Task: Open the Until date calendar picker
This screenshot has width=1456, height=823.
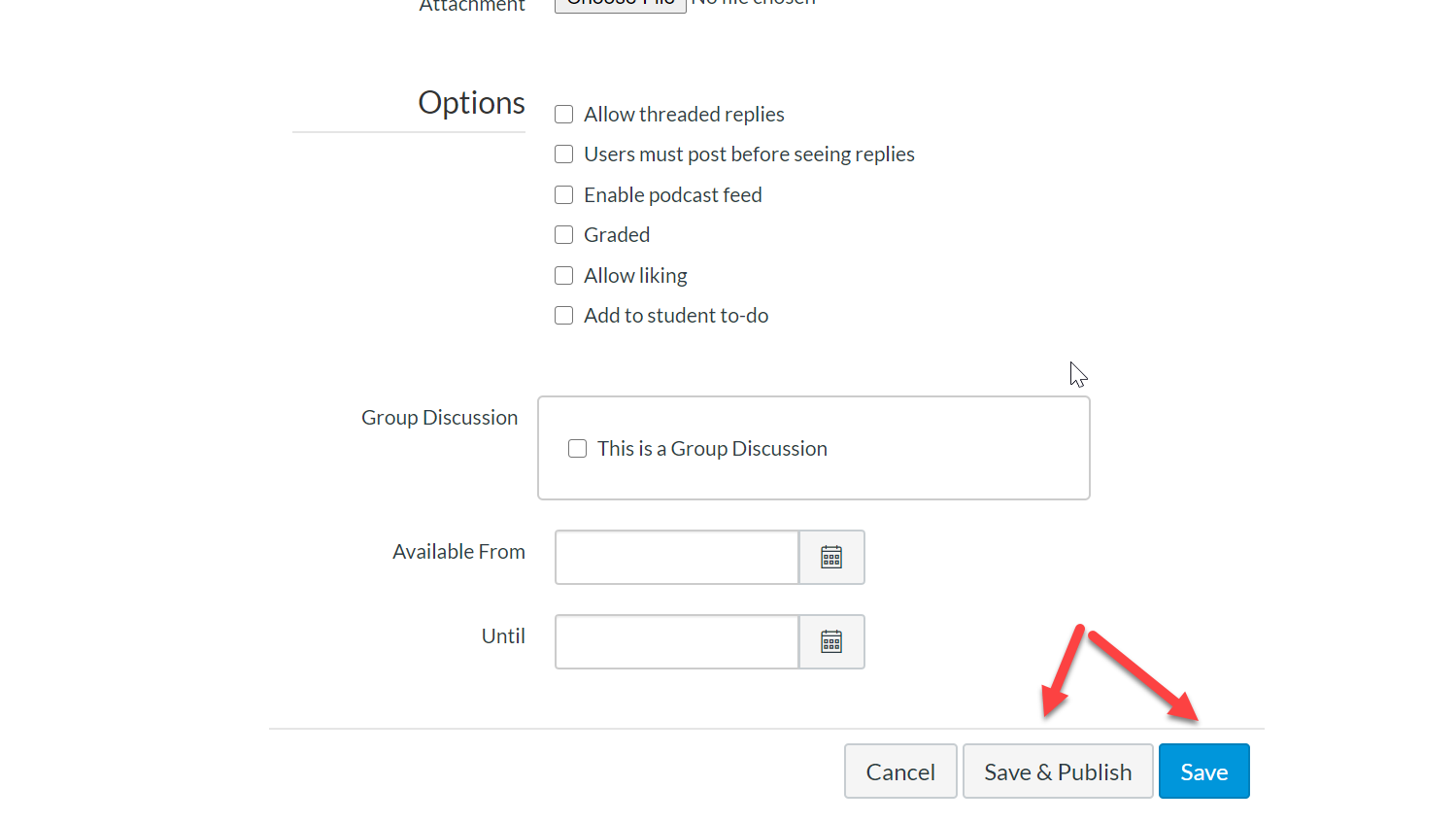Action: coord(831,641)
